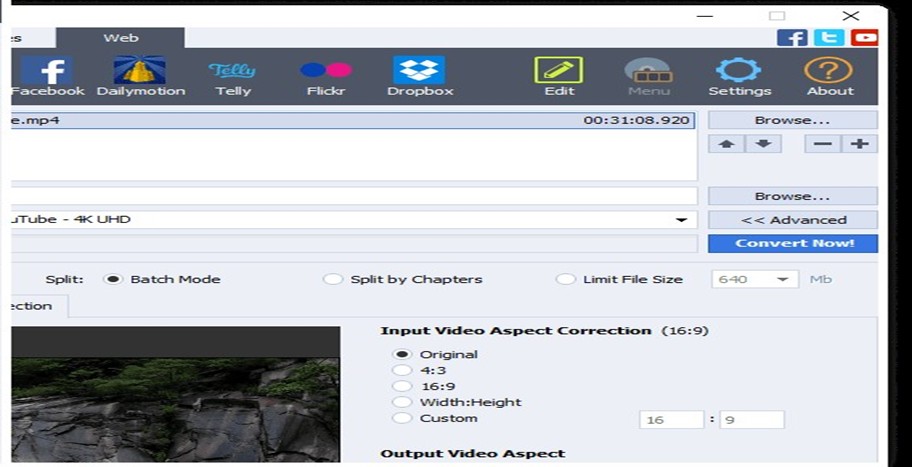The image size is (912, 467).
Task: Click the custom aspect width field showing 16
Action: 671,420
